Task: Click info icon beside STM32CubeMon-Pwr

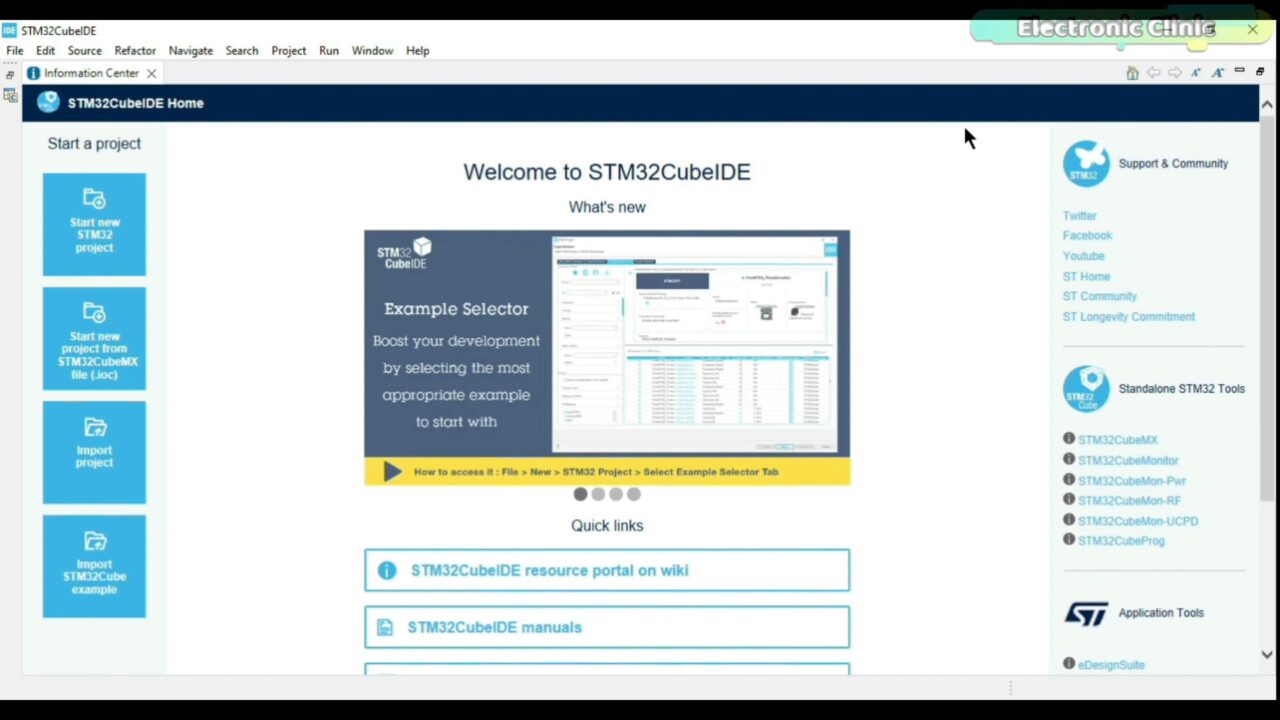Action: (x=1069, y=479)
